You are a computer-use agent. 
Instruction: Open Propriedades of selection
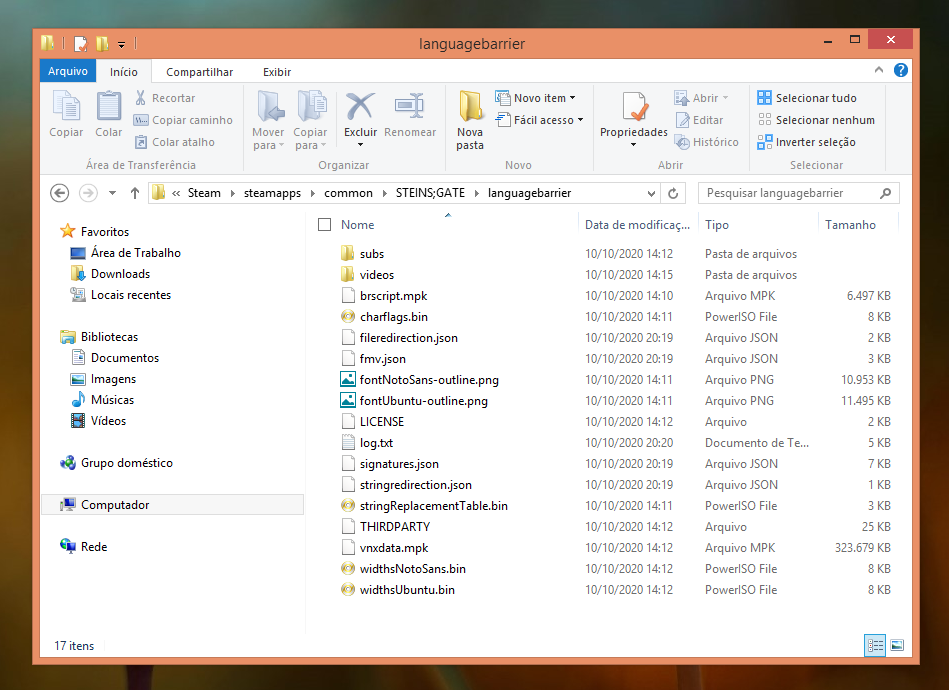(634, 119)
